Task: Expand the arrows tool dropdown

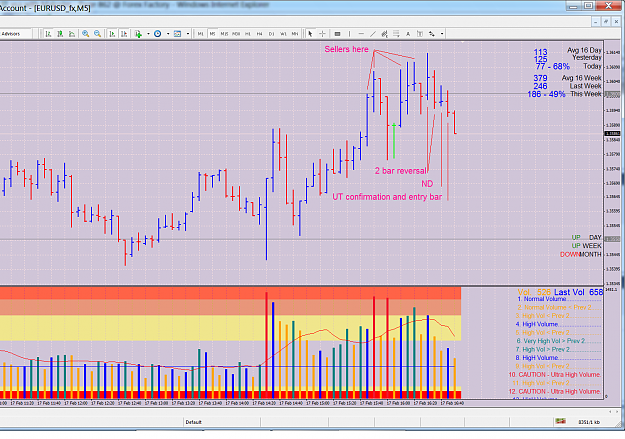Action: click(442, 34)
